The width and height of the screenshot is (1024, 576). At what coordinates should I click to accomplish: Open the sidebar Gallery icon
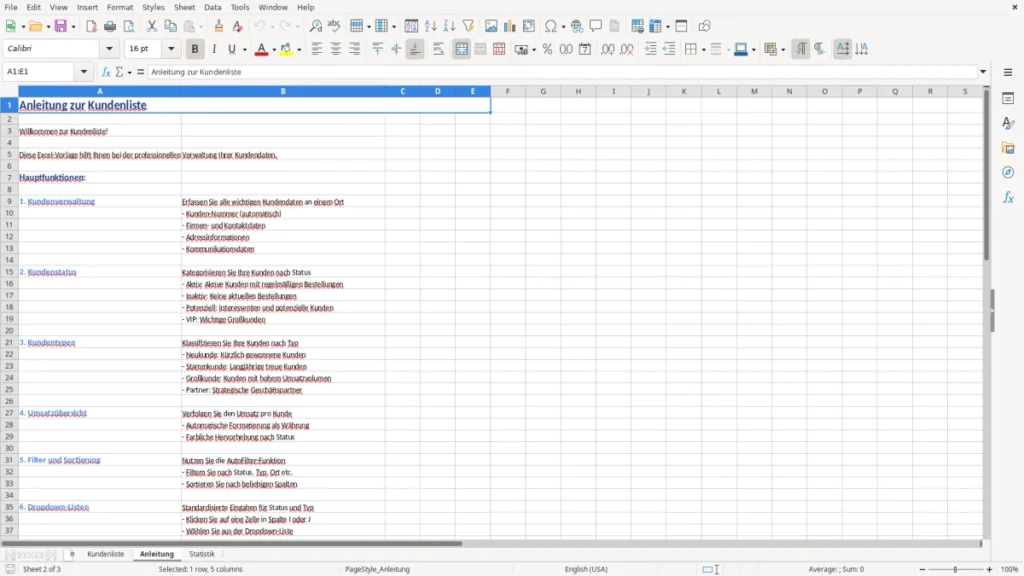pos(1008,148)
